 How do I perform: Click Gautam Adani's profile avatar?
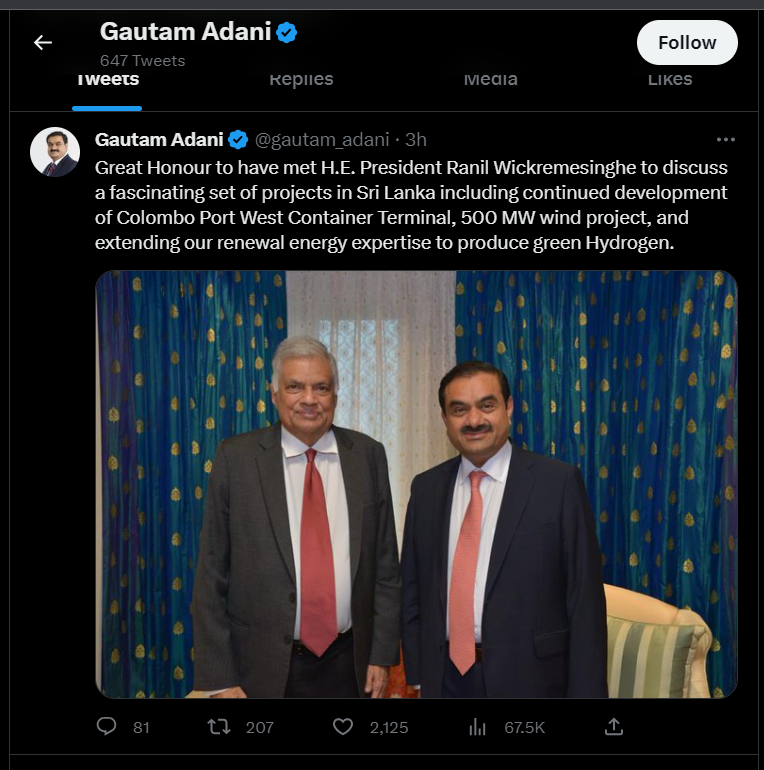click(x=55, y=152)
